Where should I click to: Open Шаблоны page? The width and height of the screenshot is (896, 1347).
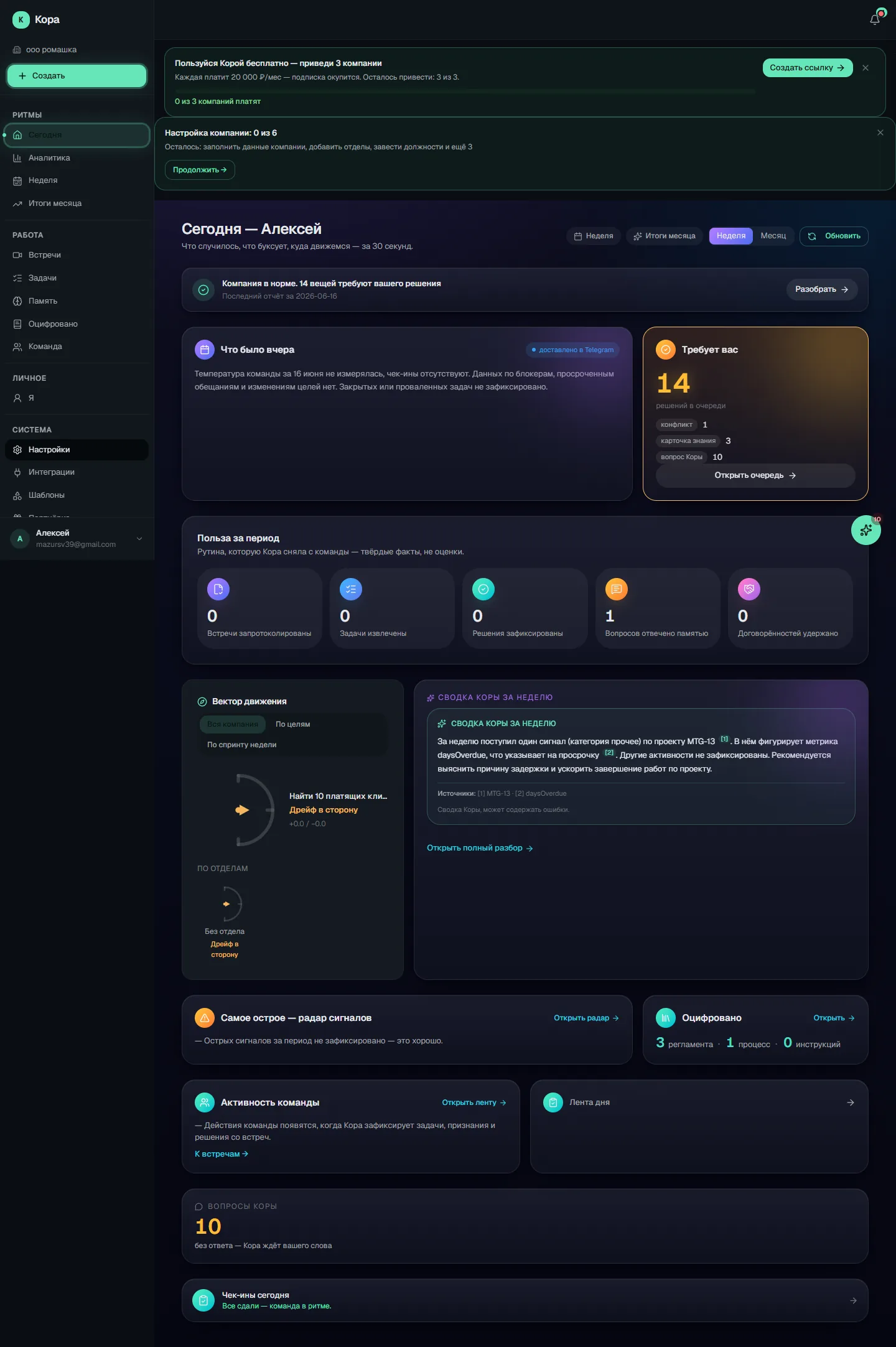coord(77,495)
